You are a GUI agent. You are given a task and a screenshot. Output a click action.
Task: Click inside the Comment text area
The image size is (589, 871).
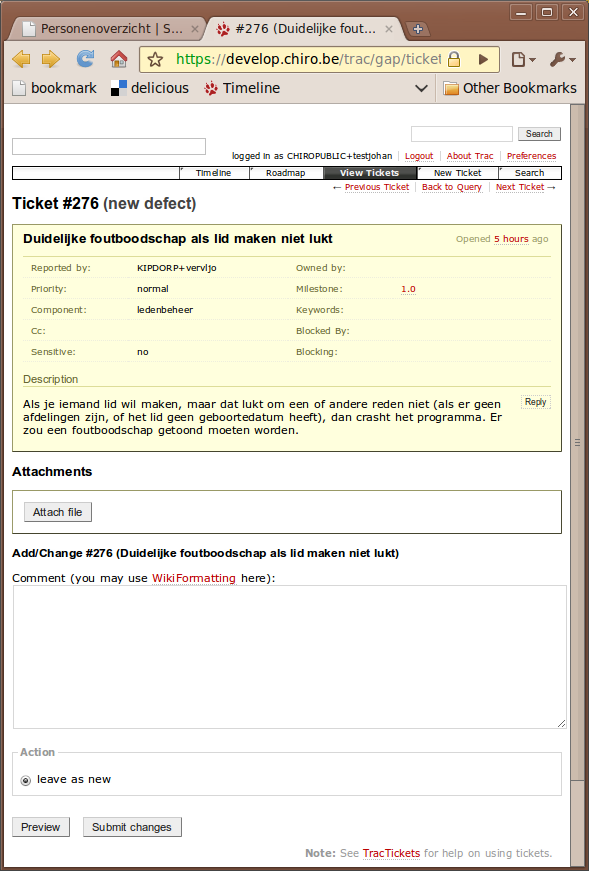coord(289,657)
